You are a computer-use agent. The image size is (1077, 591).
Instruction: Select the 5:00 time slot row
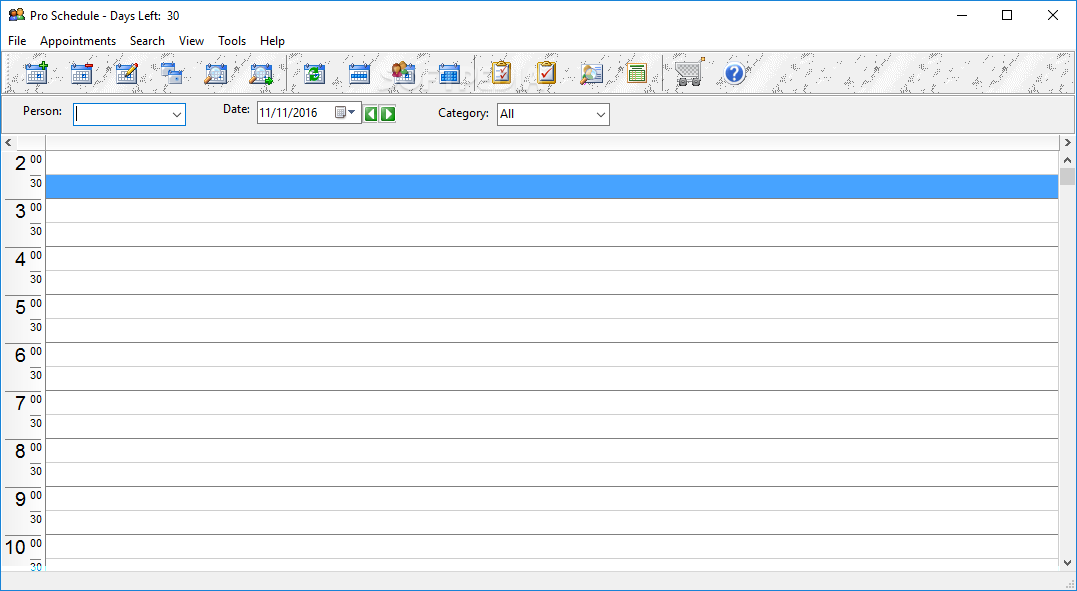pyautogui.click(x=552, y=306)
